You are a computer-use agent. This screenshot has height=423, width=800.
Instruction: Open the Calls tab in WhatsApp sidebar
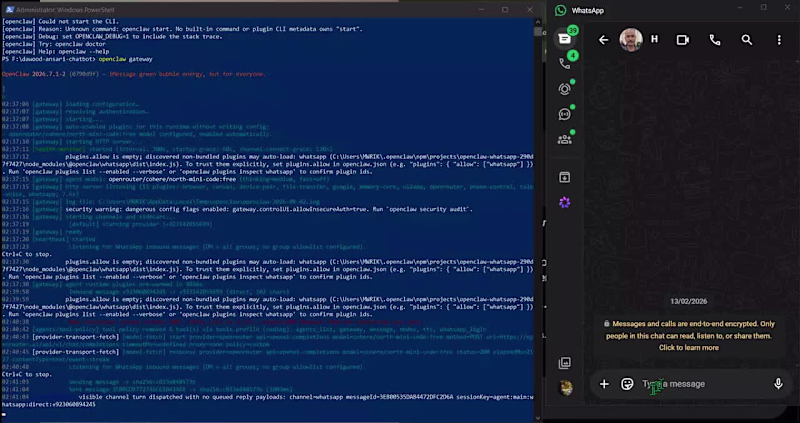coord(565,64)
